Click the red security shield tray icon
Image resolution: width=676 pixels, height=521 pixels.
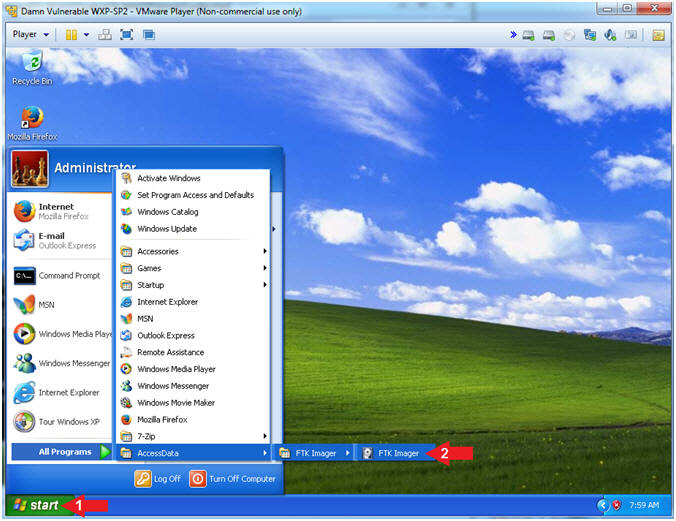click(617, 505)
